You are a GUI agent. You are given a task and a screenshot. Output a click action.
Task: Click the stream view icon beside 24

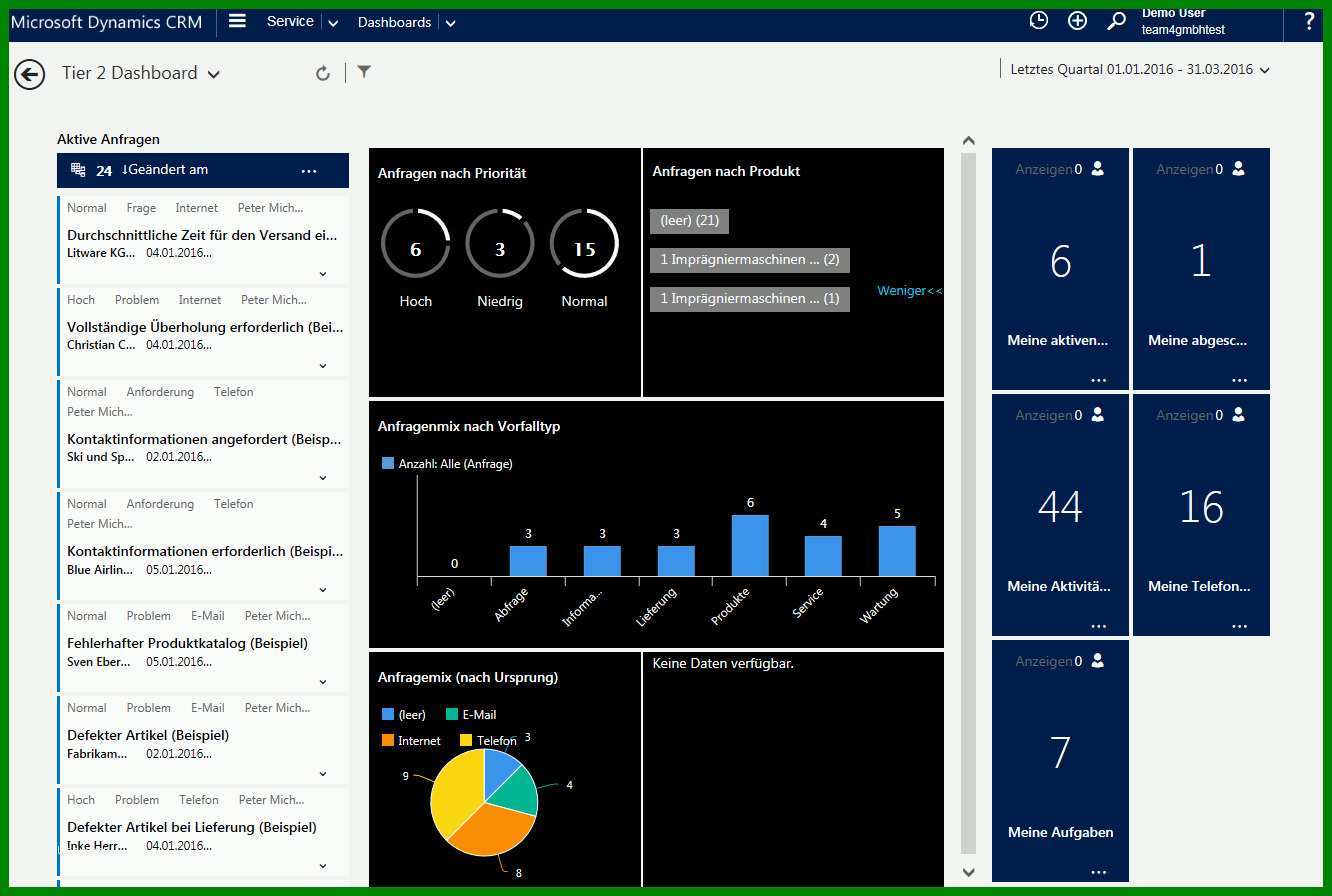tap(78, 170)
